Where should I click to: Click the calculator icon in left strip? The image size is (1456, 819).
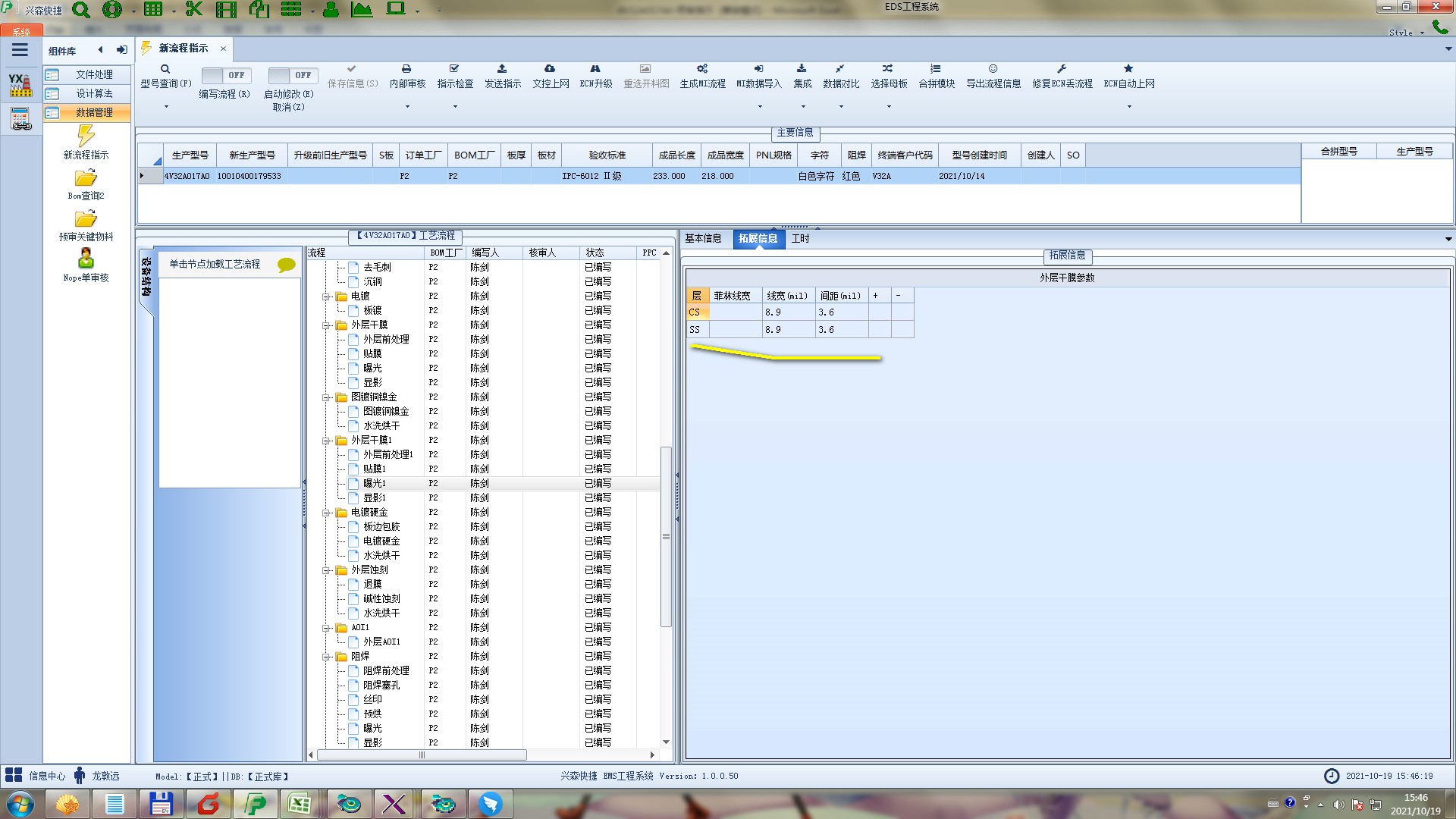pyautogui.click(x=20, y=119)
